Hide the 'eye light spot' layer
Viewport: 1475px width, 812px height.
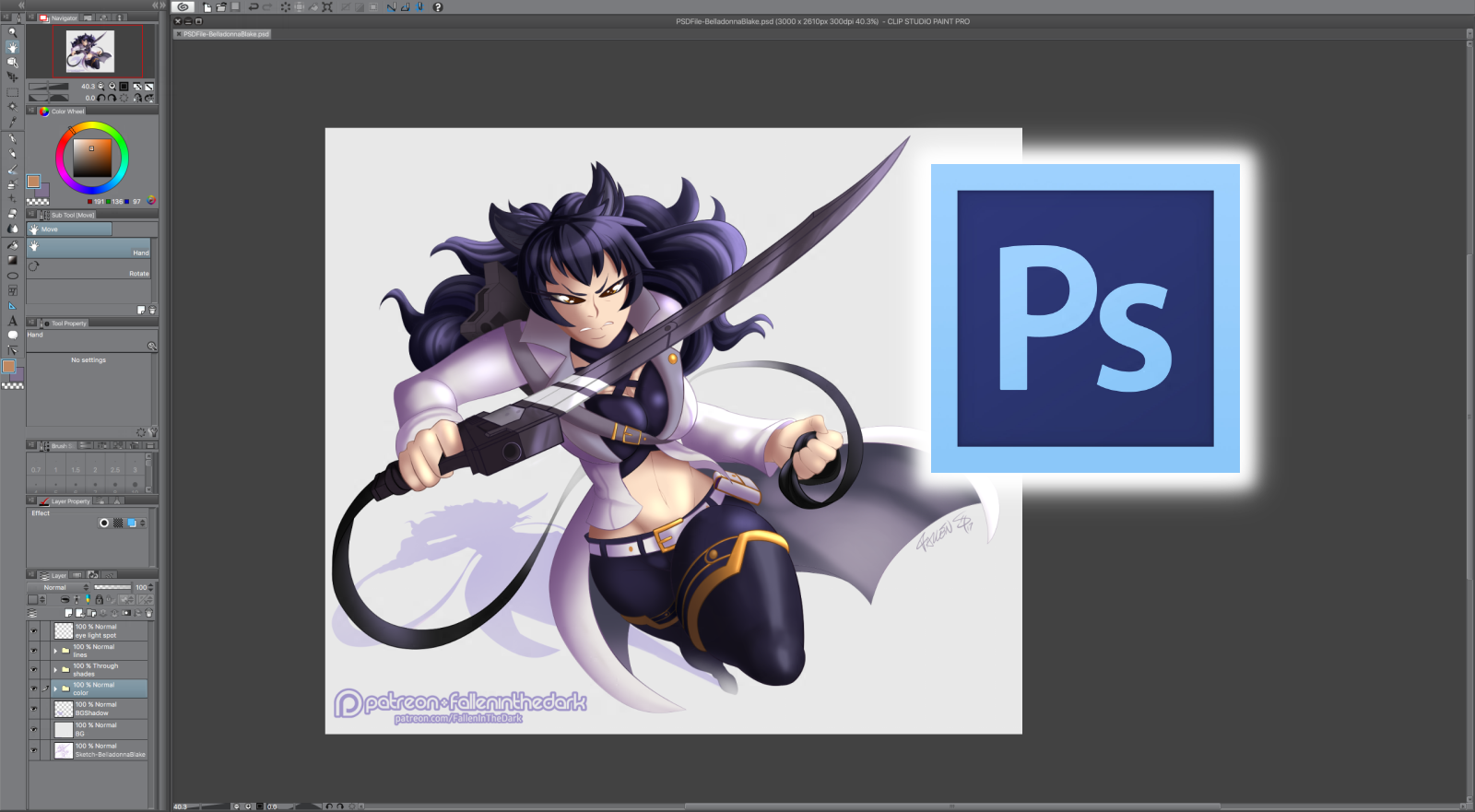34,631
